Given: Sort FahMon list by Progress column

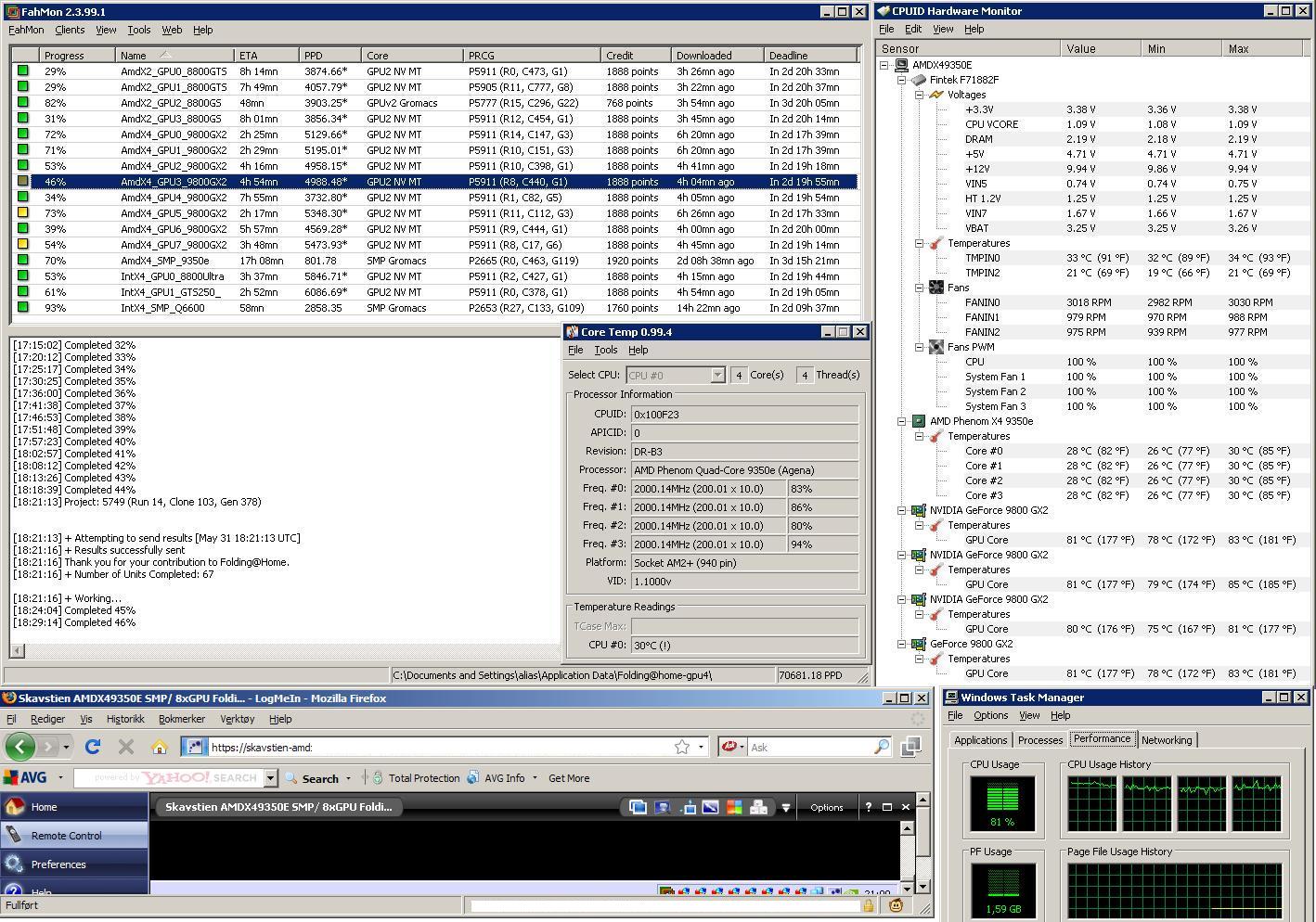Looking at the screenshot, I should tap(78, 56).
